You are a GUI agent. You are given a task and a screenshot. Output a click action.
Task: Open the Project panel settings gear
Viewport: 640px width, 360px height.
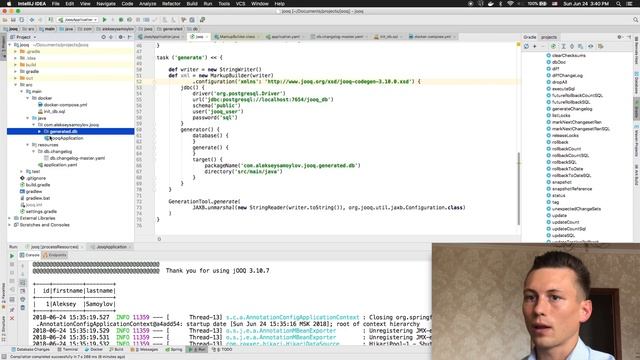pyautogui.click(x=121, y=37)
